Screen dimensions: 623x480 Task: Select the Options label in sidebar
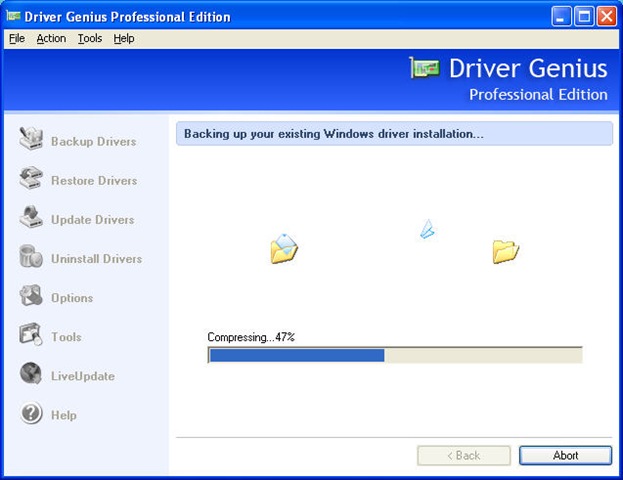(x=72, y=298)
